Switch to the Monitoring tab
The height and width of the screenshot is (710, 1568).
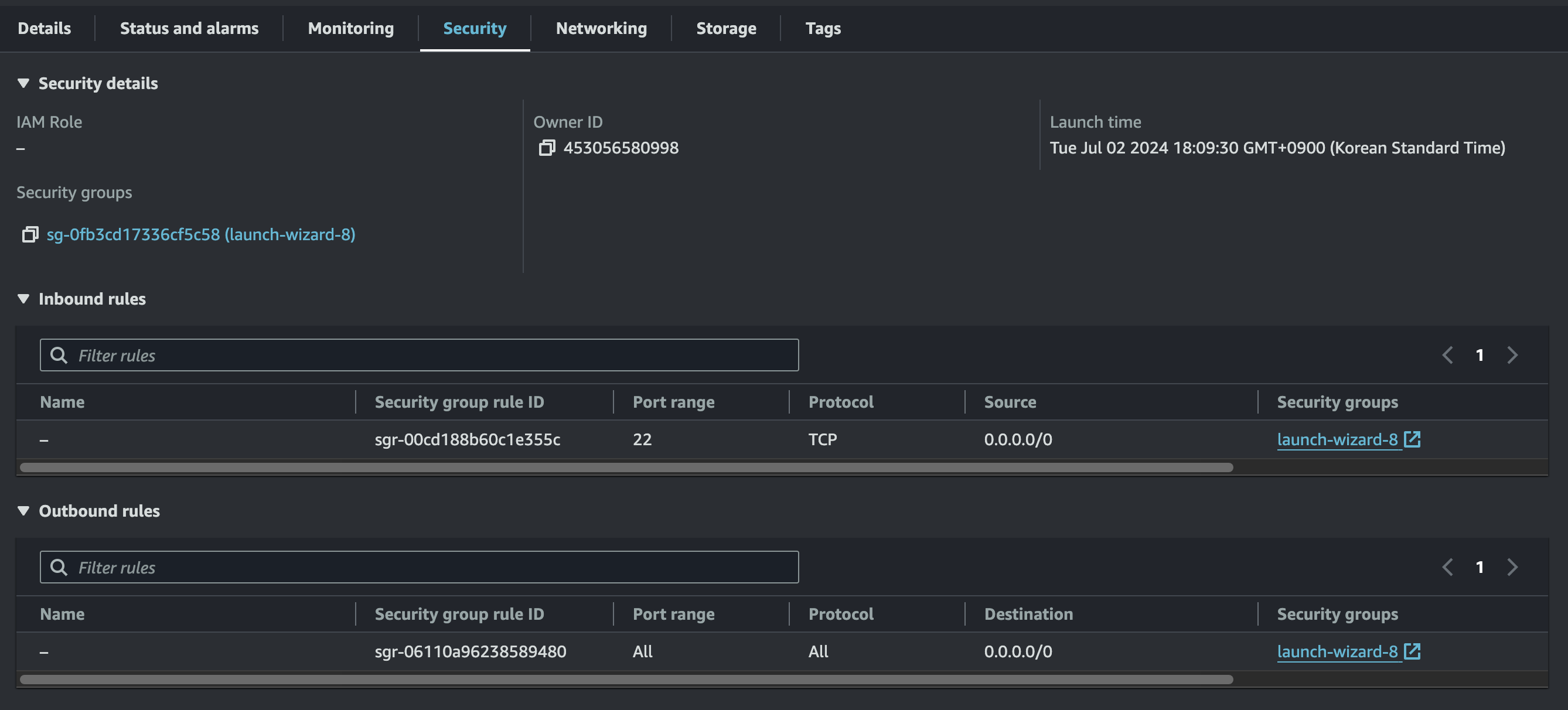pos(350,28)
